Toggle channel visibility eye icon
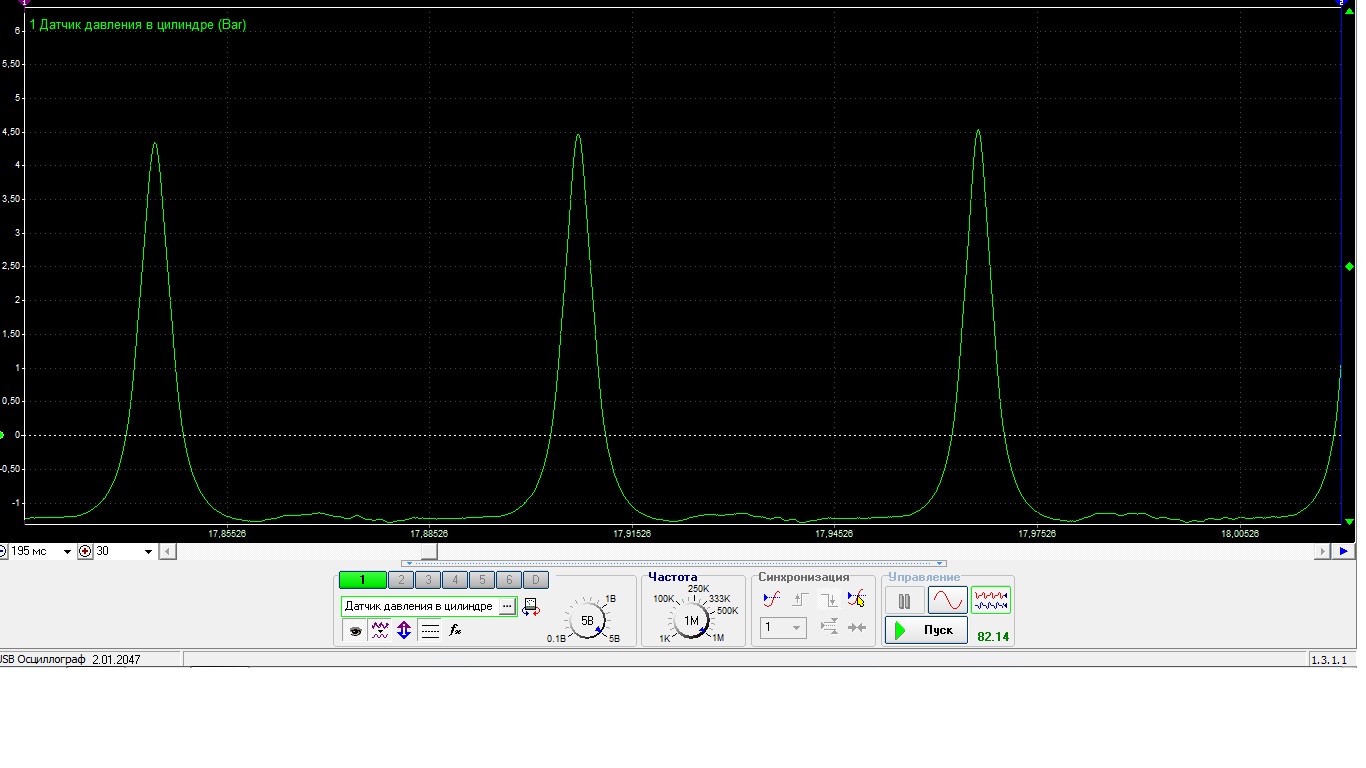 [x=355, y=631]
